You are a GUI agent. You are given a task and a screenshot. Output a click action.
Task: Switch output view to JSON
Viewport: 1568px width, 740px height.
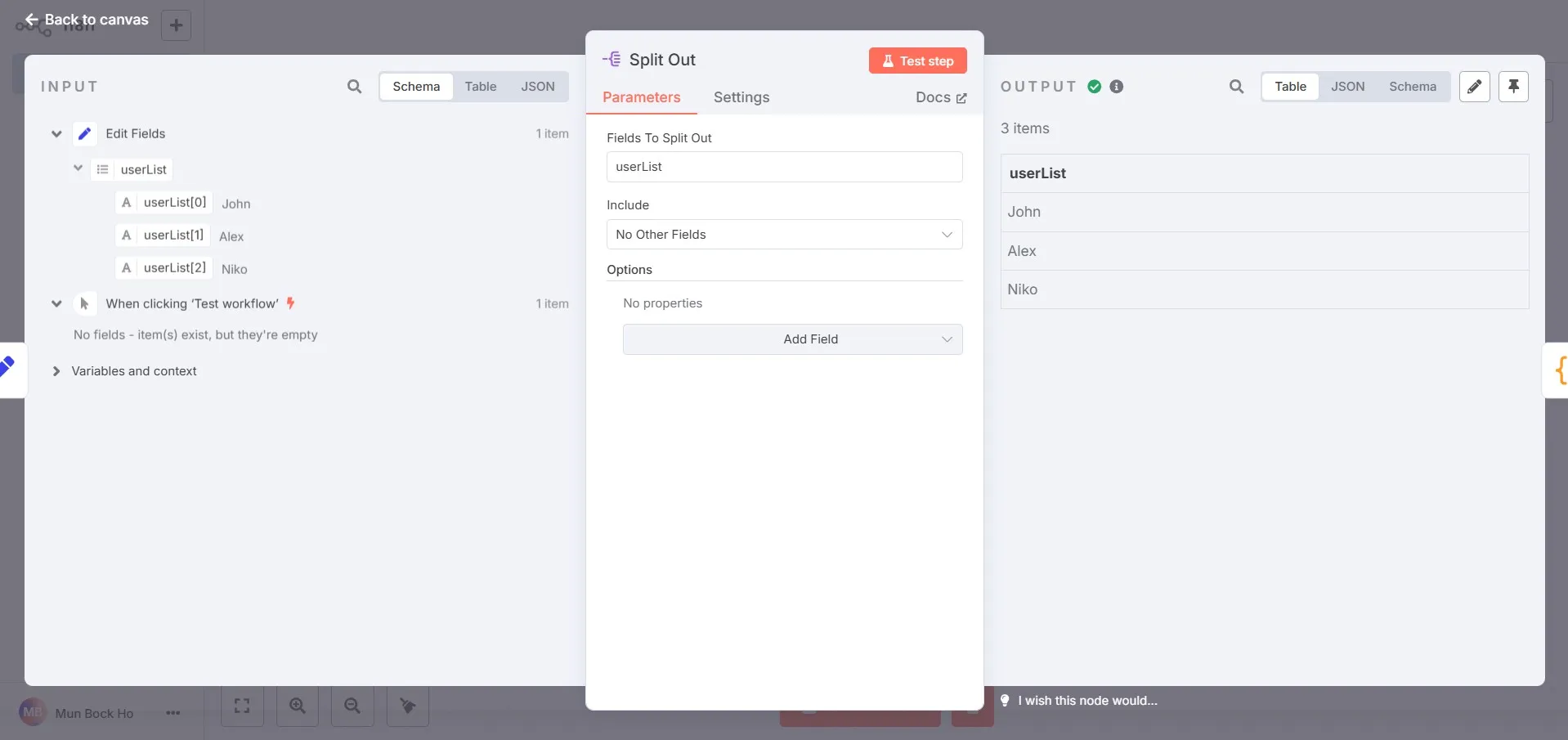1347,87
